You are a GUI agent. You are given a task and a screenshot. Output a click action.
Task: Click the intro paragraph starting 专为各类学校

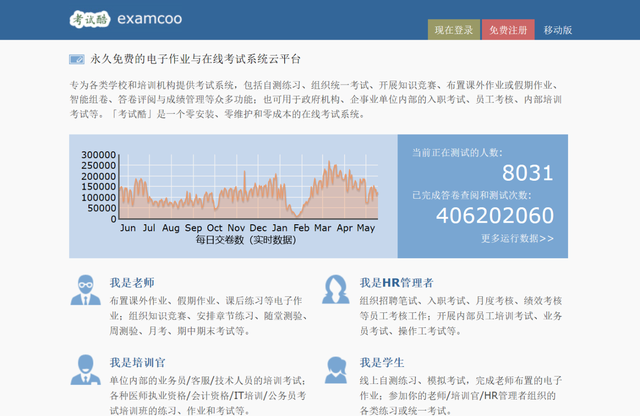click(316, 100)
